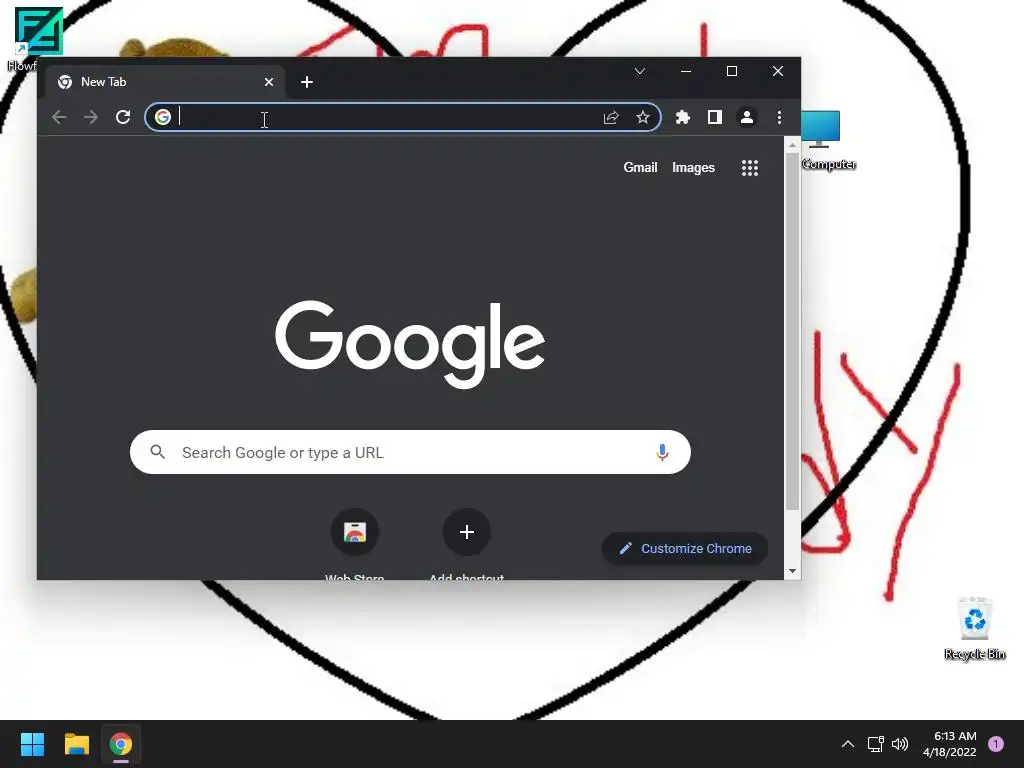Image resolution: width=1024 pixels, height=768 pixels.
Task: Open the Google apps grid
Action: click(750, 168)
